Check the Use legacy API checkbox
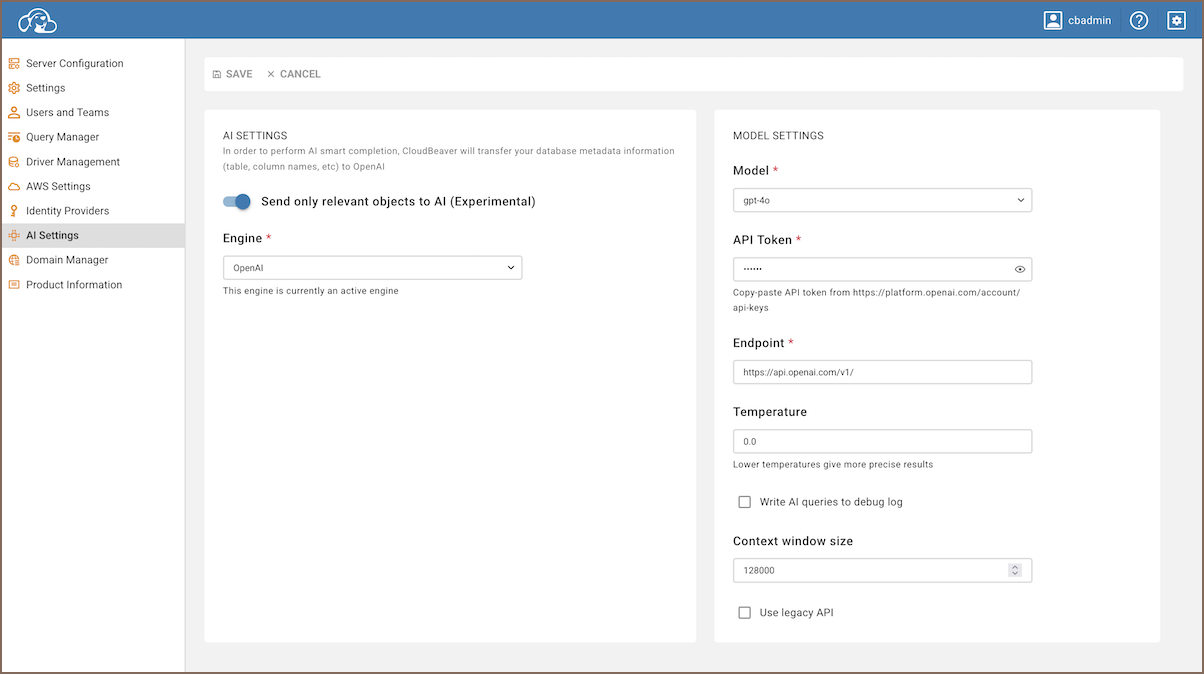Image resolution: width=1204 pixels, height=674 pixels. (744, 612)
